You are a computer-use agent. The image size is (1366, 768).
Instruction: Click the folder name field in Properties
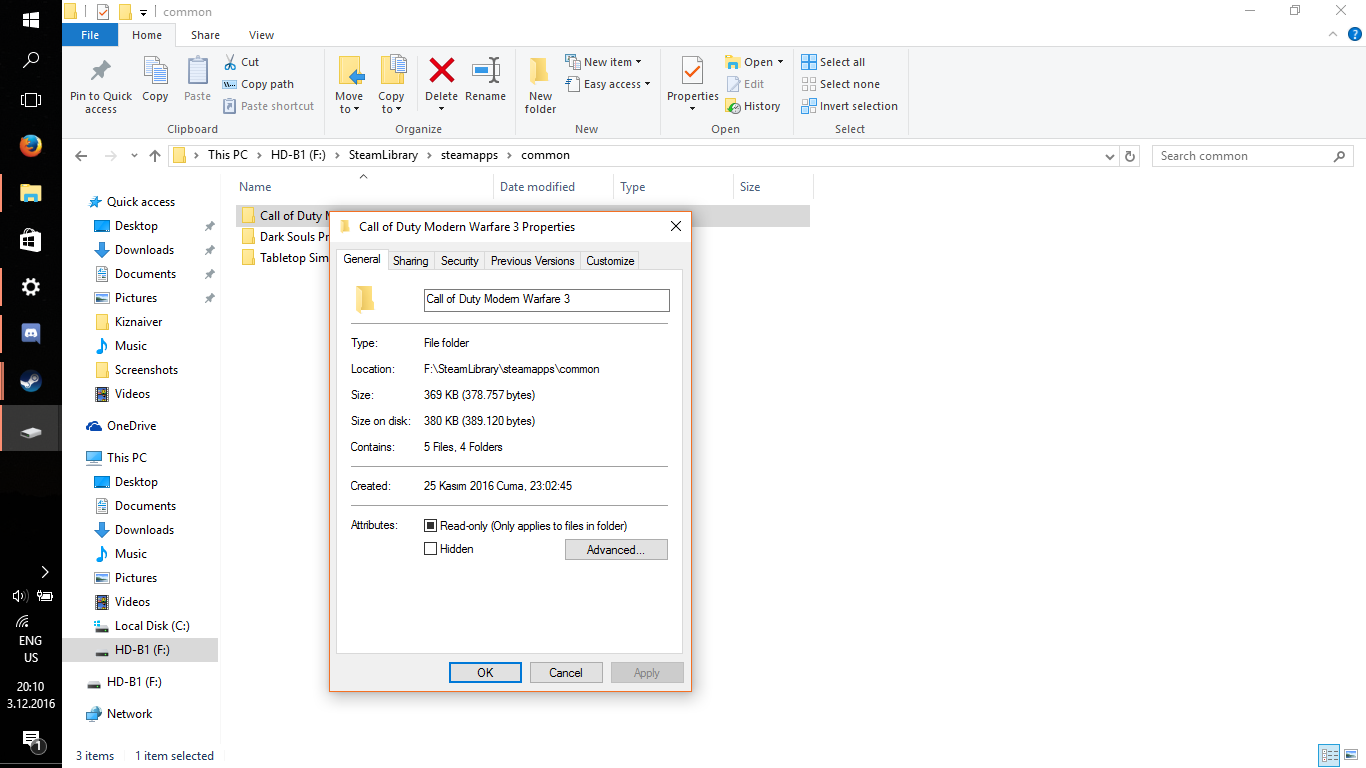pyautogui.click(x=547, y=300)
